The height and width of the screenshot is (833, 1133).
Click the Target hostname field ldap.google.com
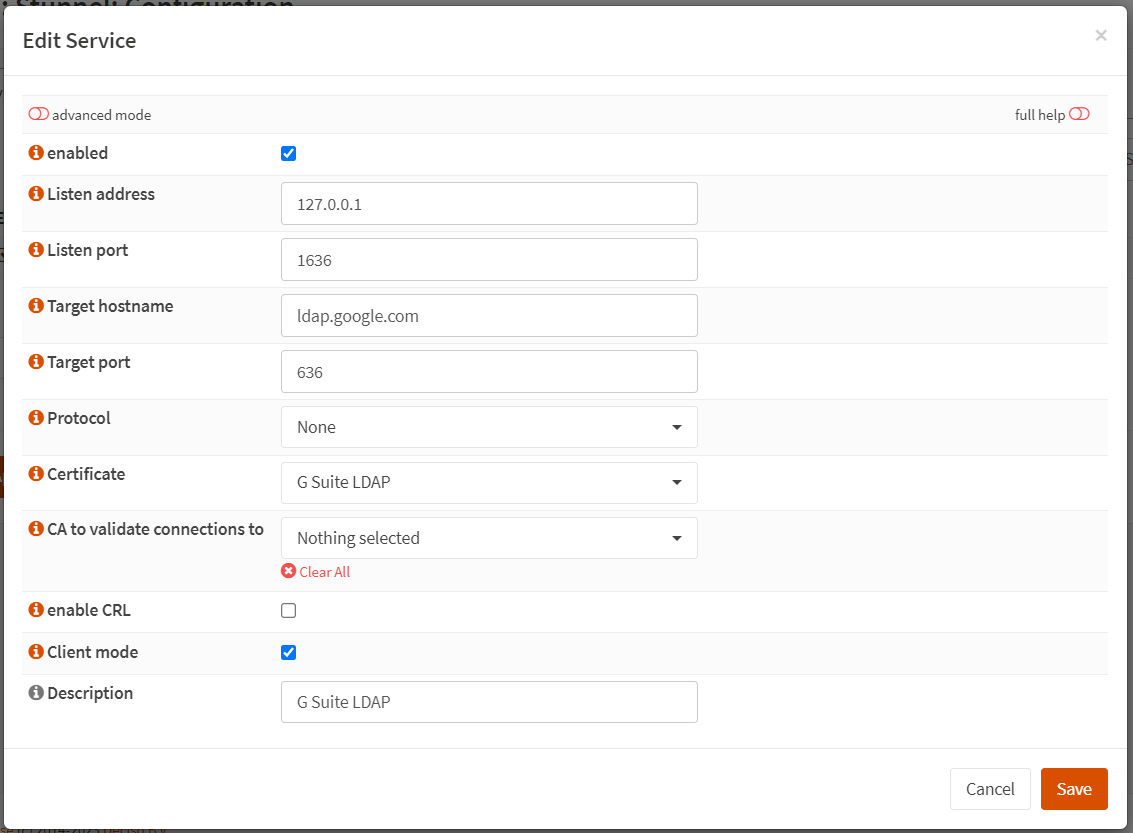(x=489, y=316)
